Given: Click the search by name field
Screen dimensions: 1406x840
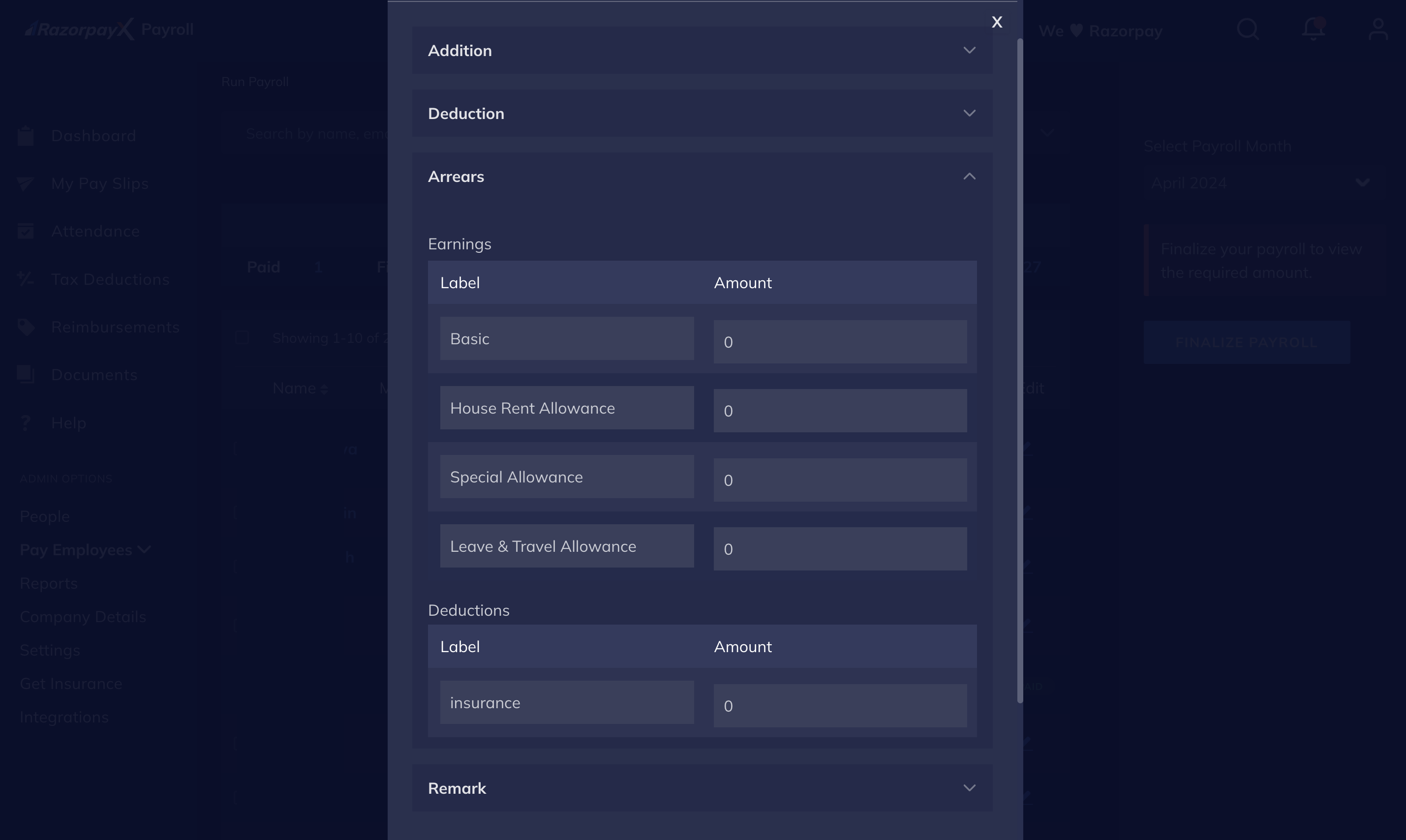Looking at the screenshot, I should pos(317,134).
